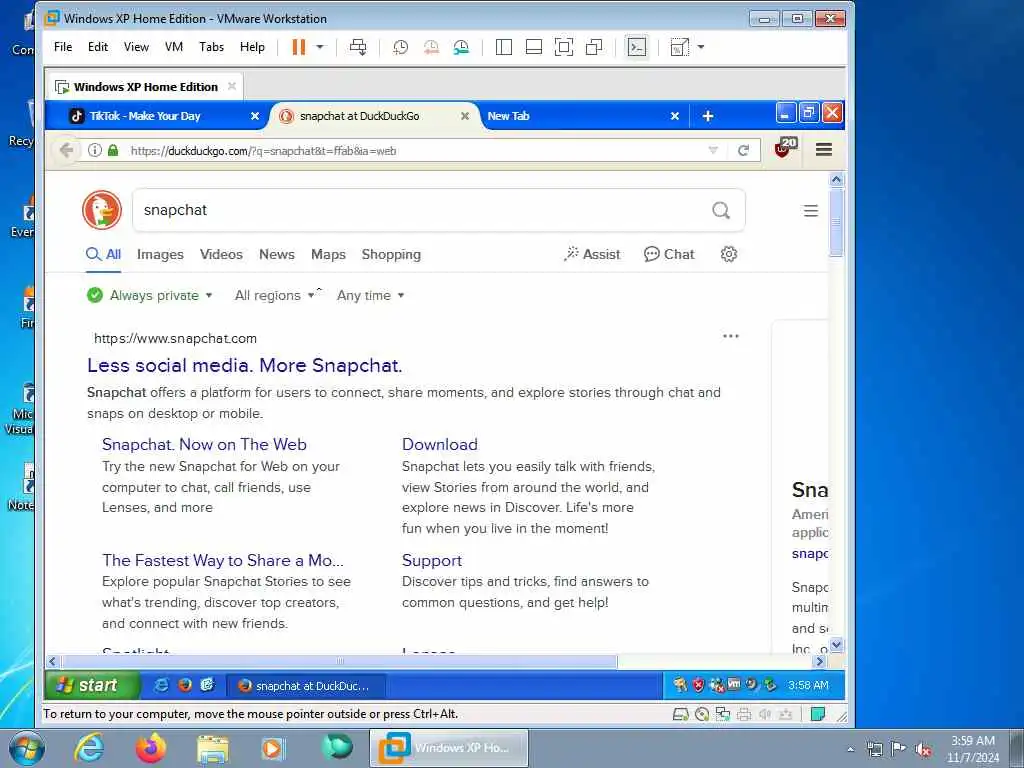Viewport: 1024px width, 768px height.
Task: Pause the virtual machine with the orange pause icon
Action: 298,47
